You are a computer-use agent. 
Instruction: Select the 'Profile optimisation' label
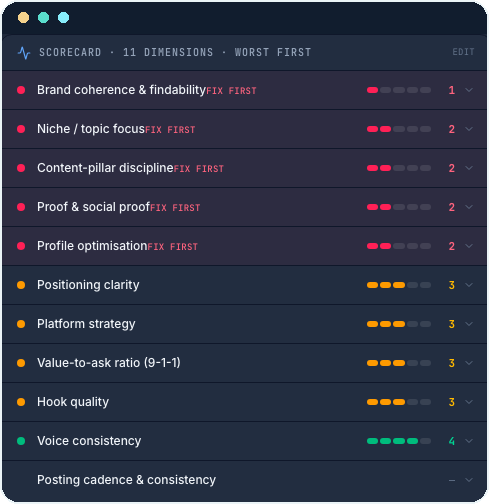(x=92, y=246)
